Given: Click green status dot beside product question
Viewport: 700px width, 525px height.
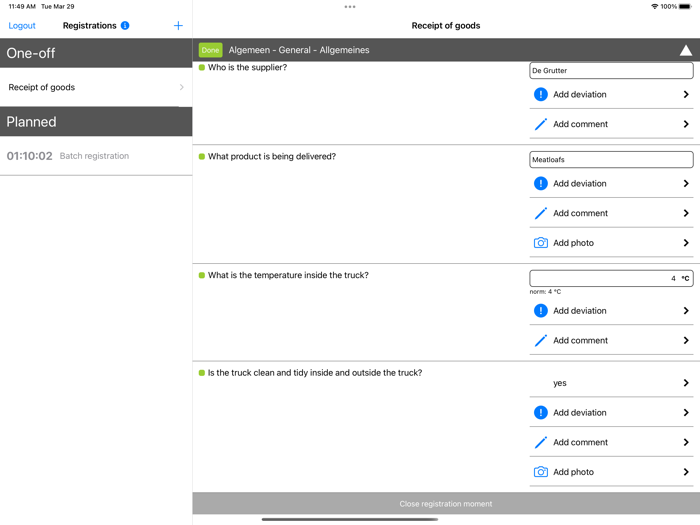Looking at the screenshot, I should pos(202,156).
